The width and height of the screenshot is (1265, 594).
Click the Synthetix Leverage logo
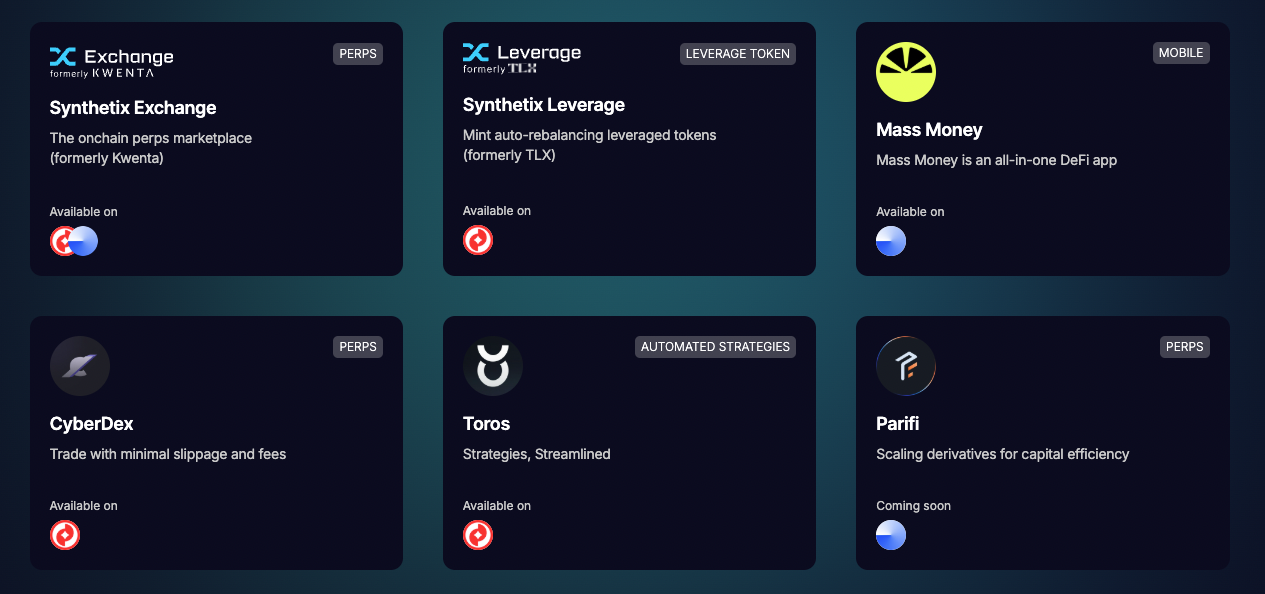coord(521,58)
